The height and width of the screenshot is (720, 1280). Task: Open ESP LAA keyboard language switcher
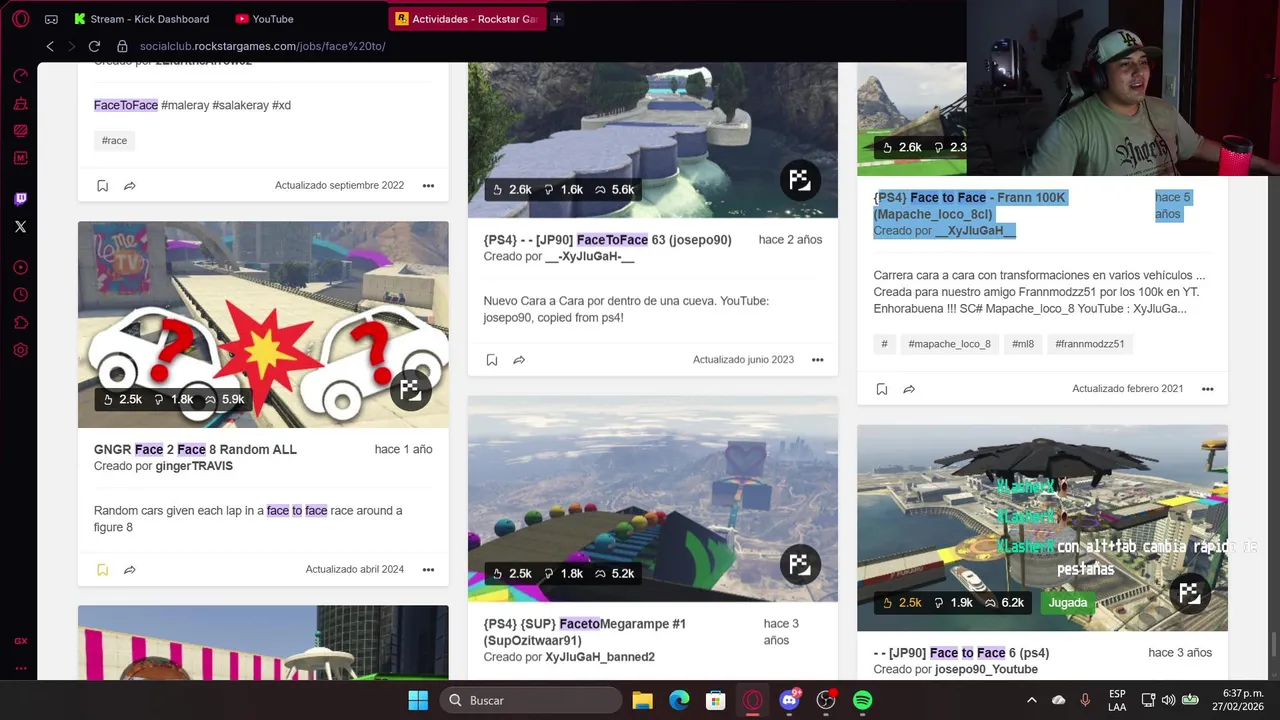pyautogui.click(x=1117, y=700)
